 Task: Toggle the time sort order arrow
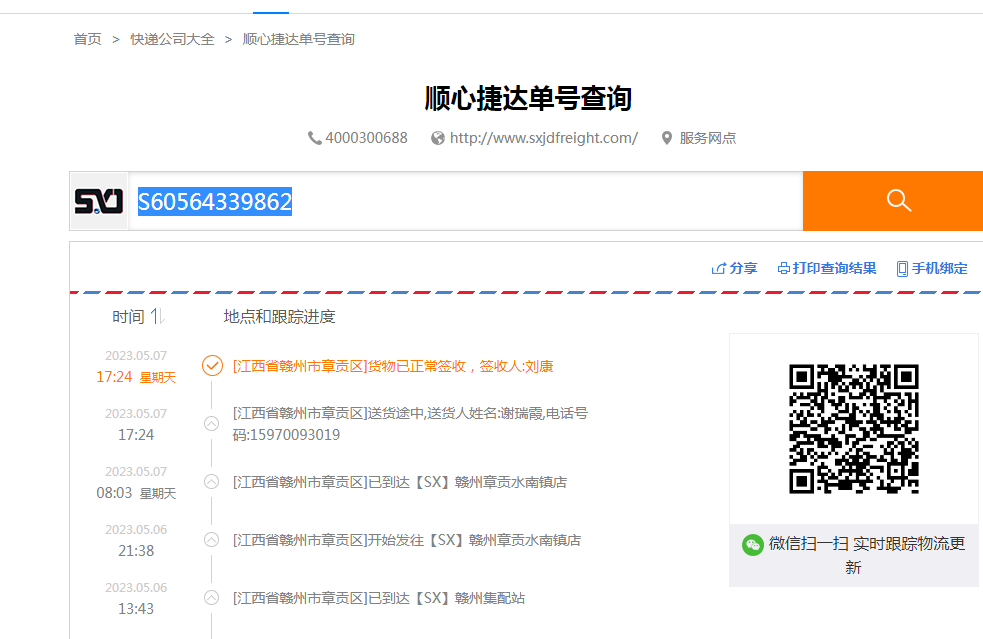pos(157,317)
